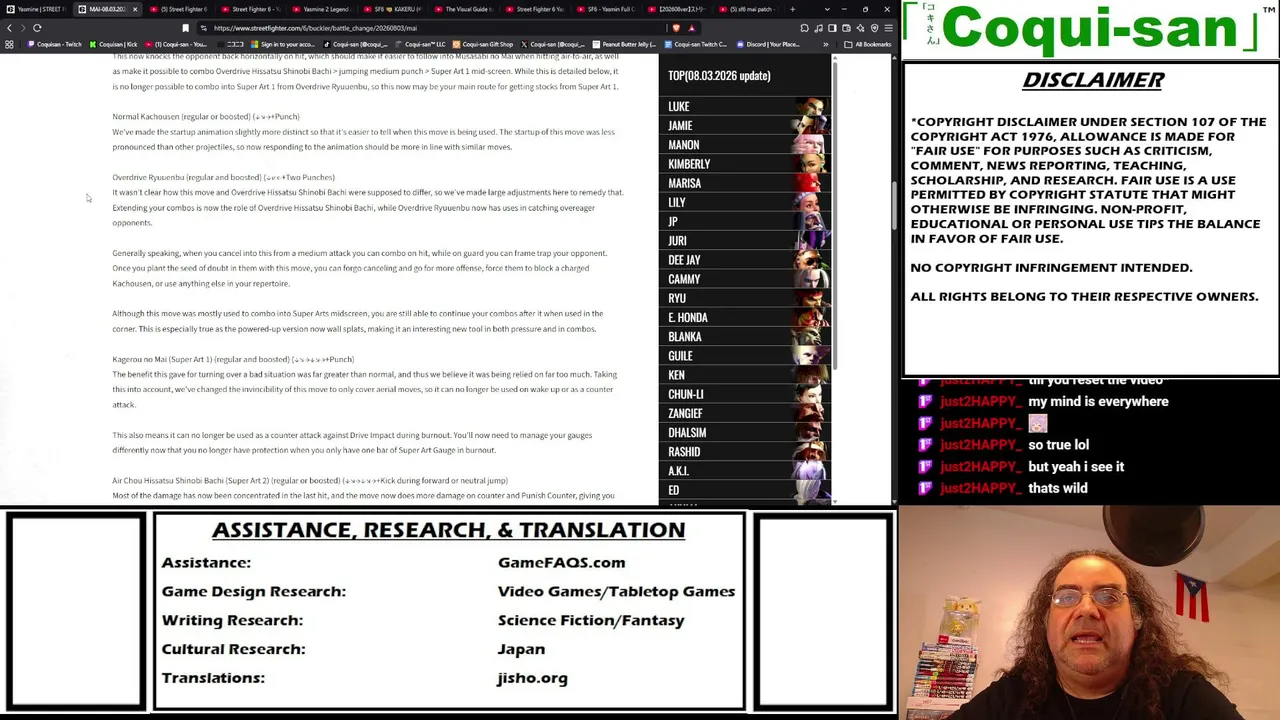The height and width of the screenshot is (720, 1280).
Task: Open the Coquisan Twitch bookmark
Action: pos(55,44)
